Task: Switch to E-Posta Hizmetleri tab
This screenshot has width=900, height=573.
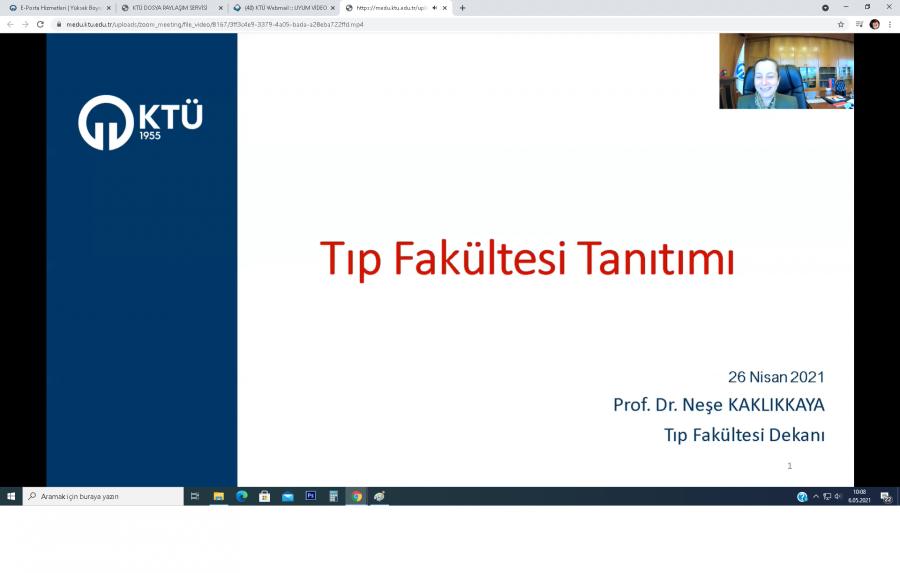Action: point(58,8)
